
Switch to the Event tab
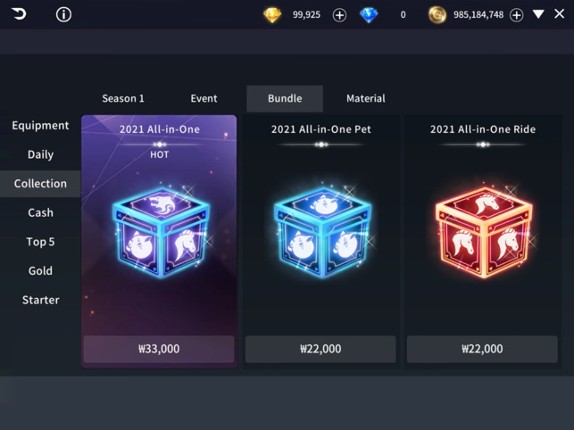pyautogui.click(x=204, y=98)
